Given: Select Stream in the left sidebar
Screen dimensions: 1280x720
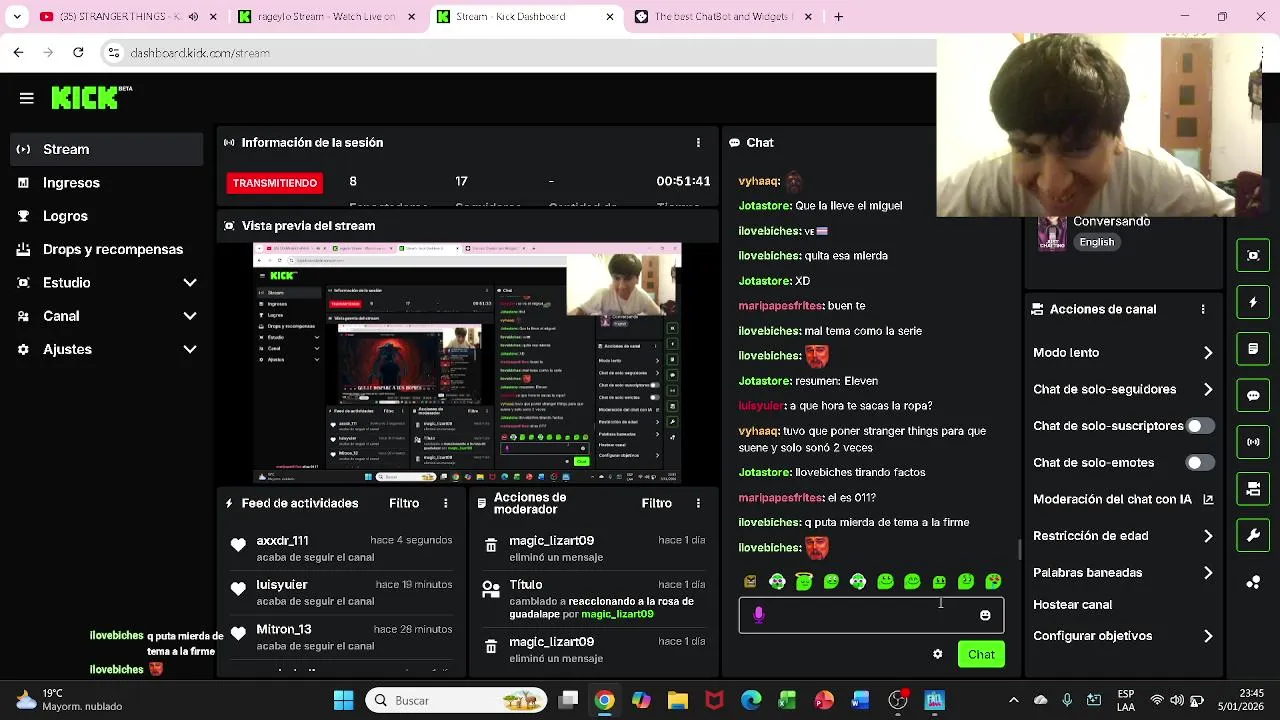Looking at the screenshot, I should [106, 149].
